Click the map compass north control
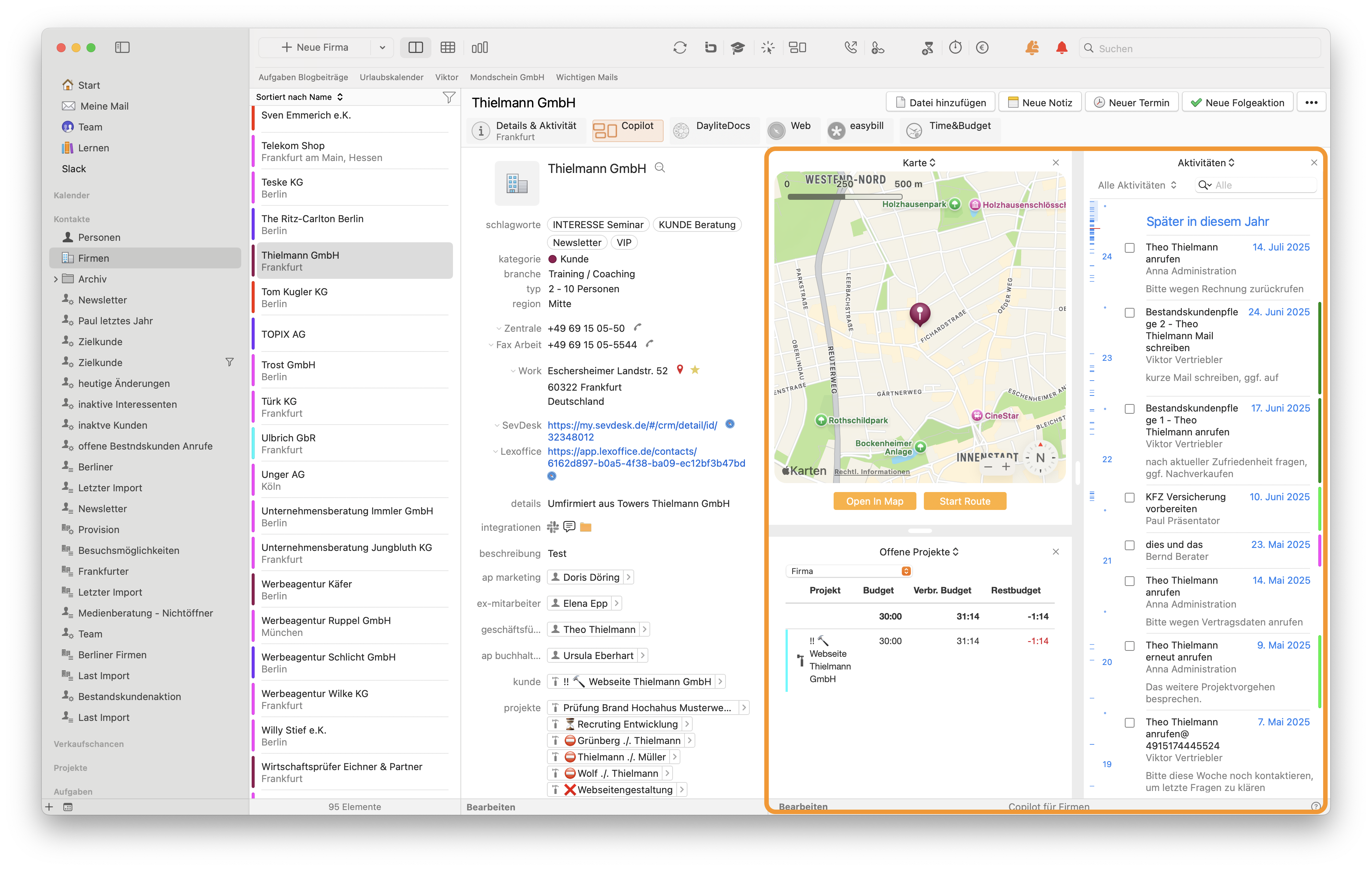The image size is (1372, 870). pos(1041,457)
